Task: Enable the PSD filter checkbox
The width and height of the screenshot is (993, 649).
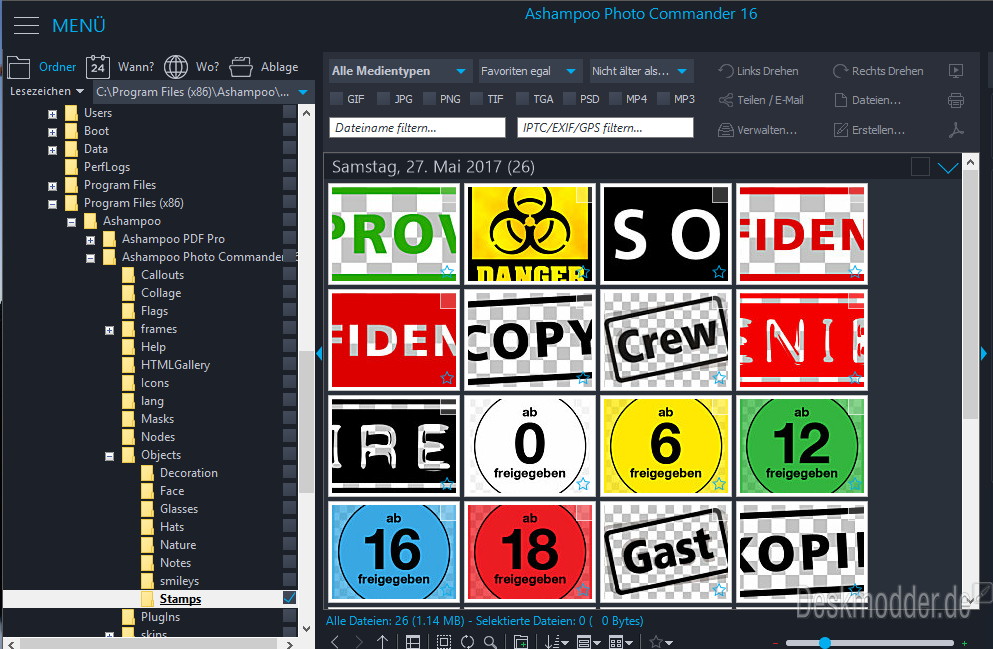Action: coord(569,99)
